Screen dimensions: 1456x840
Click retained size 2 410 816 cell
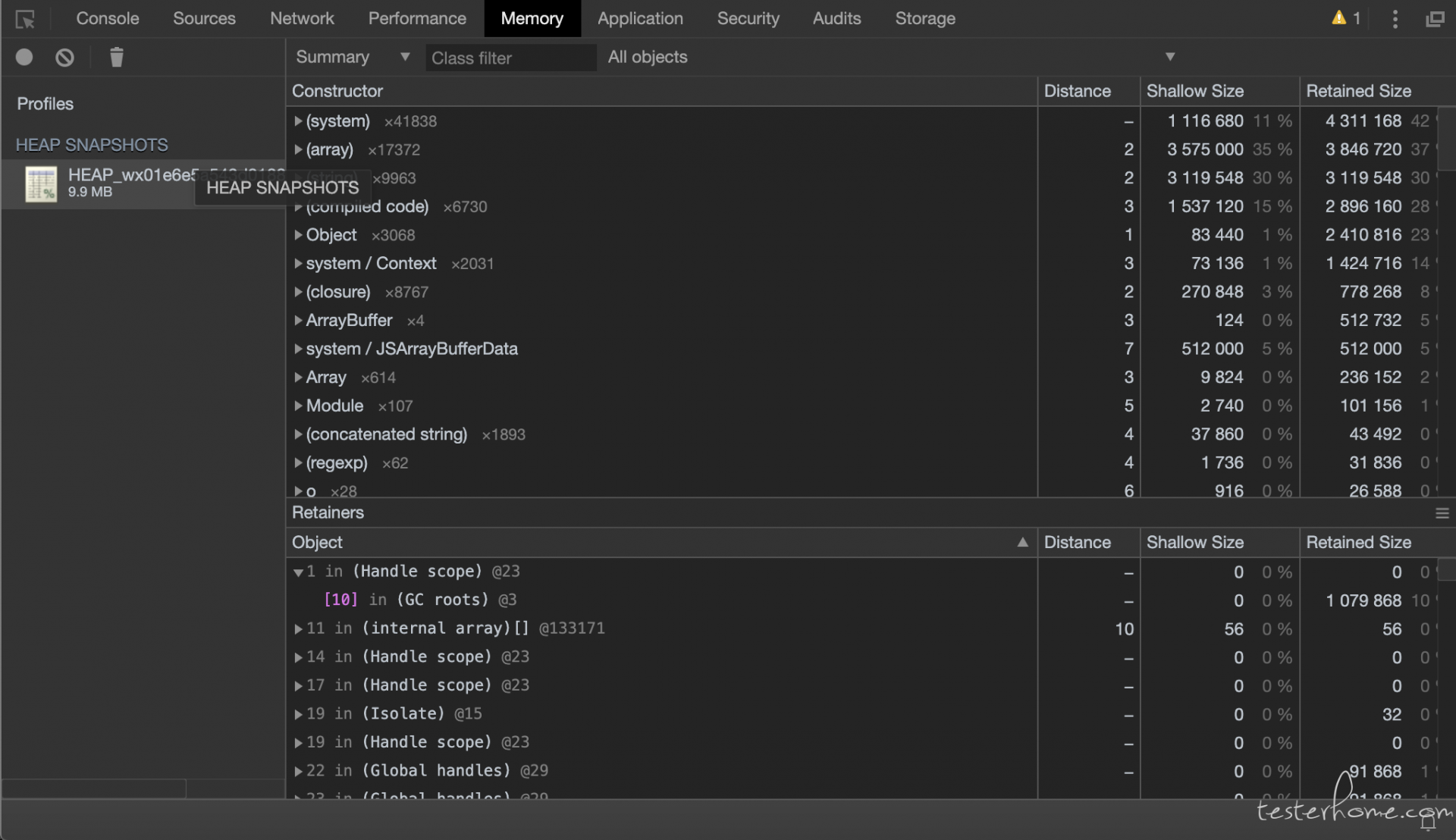point(1363,235)
